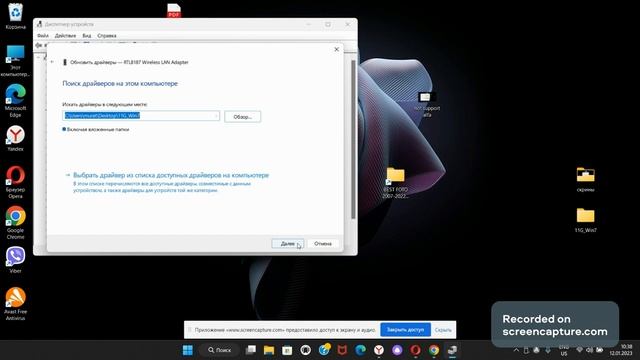Click the Отмена cancel button
The image size is (640, 360).
323,244
